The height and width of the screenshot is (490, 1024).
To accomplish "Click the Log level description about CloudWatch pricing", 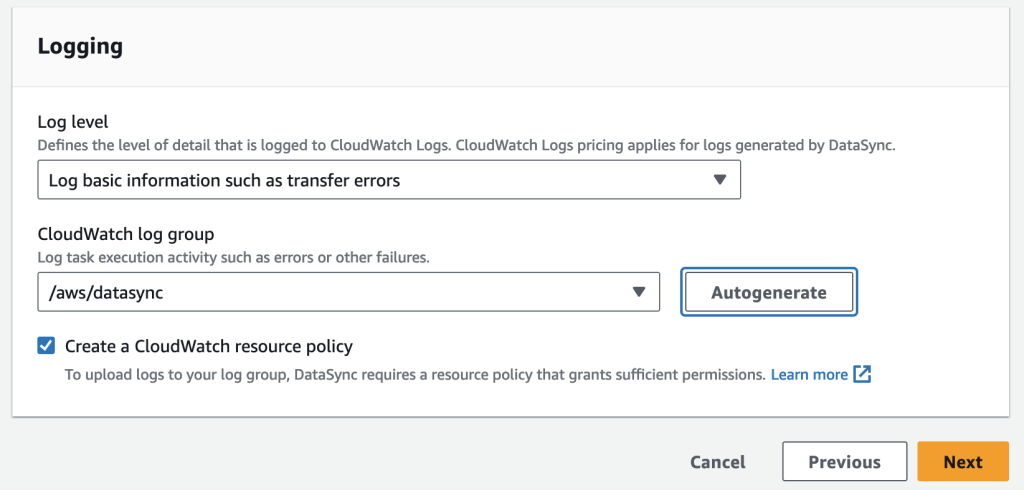I will pyautogui.click(x=466, y=145).
